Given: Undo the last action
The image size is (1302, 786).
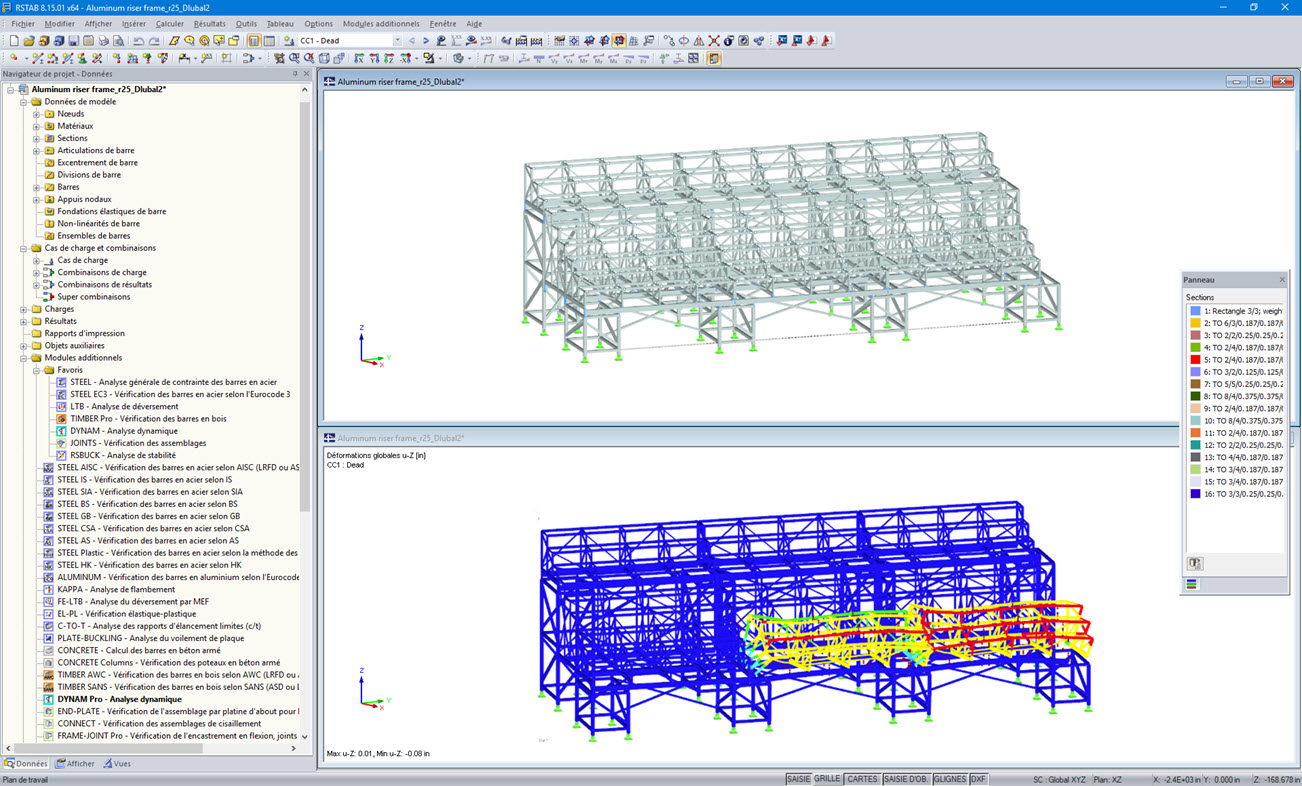Looking at the screenshot, I should coord(139,41).
